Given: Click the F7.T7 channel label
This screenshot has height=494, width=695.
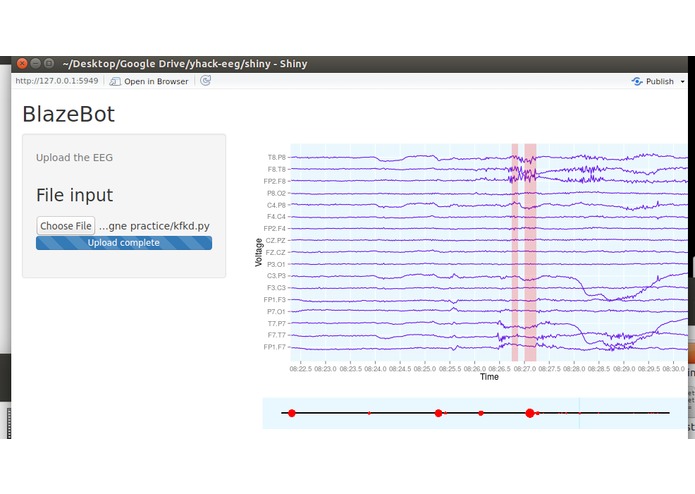Looking at the screenshot, I should pos(277,335).
